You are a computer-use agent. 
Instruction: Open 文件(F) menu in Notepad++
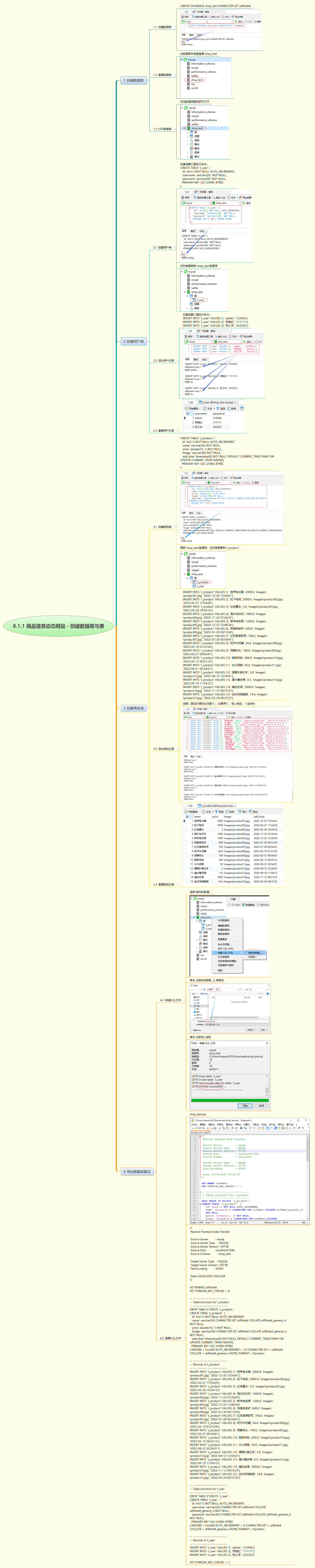click(194, 1124)
